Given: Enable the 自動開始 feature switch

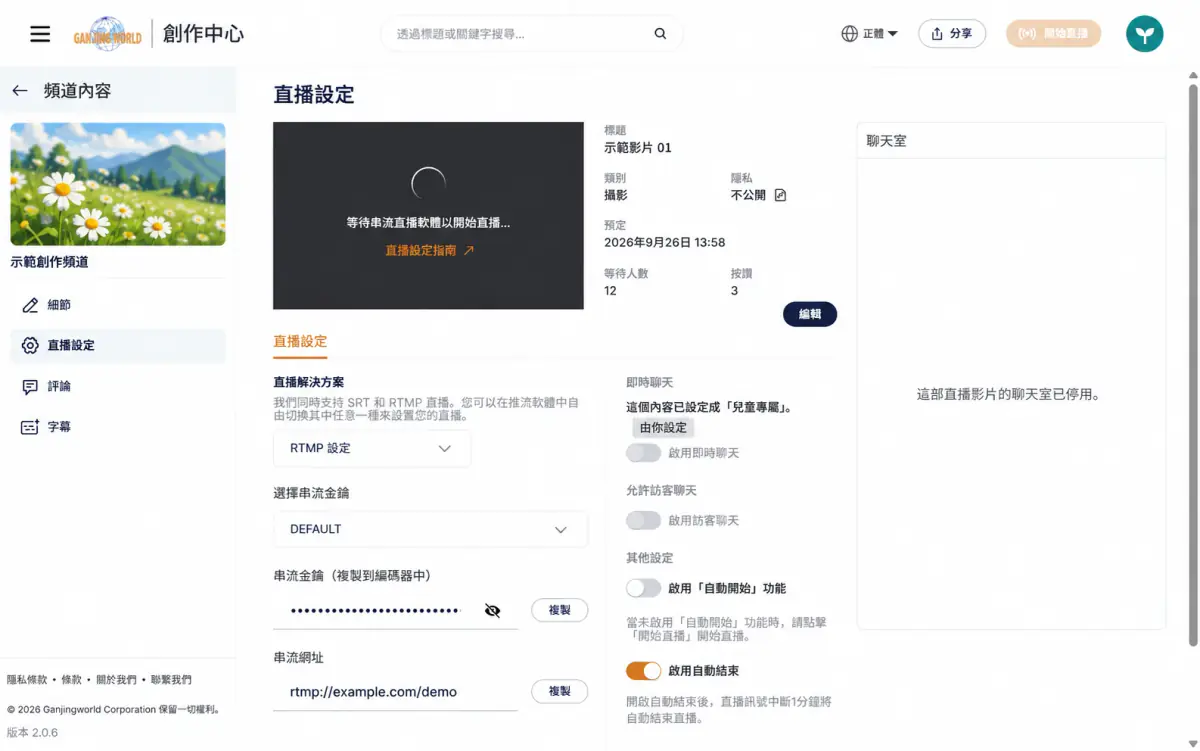Looking at the screenshot, I should click(643, 588).
